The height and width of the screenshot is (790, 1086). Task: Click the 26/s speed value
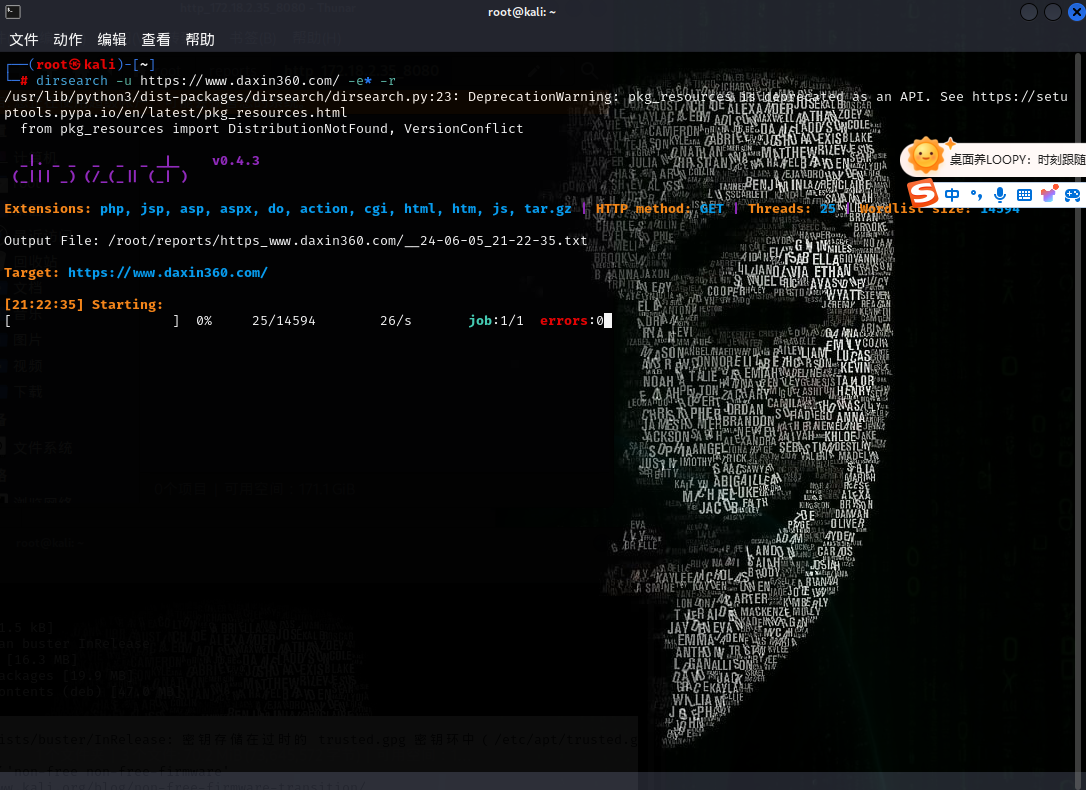395,321
